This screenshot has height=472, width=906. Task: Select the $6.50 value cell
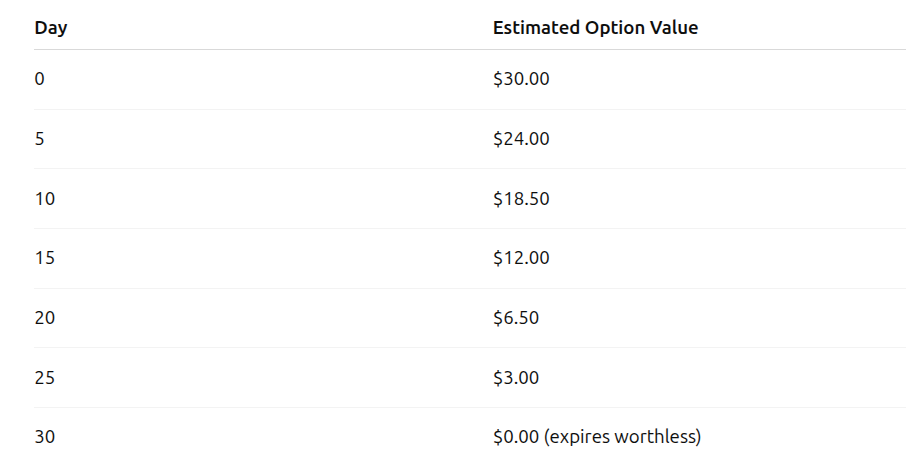(x=516, y=318)
